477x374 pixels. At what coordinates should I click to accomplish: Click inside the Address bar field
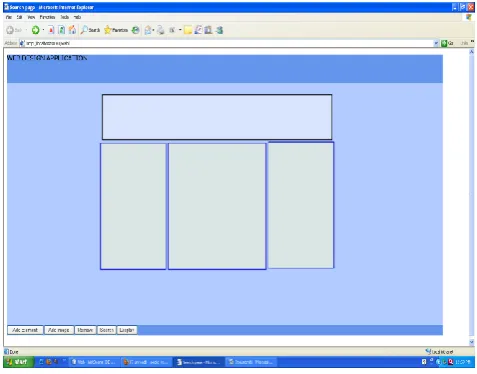[x=227, y=43]
